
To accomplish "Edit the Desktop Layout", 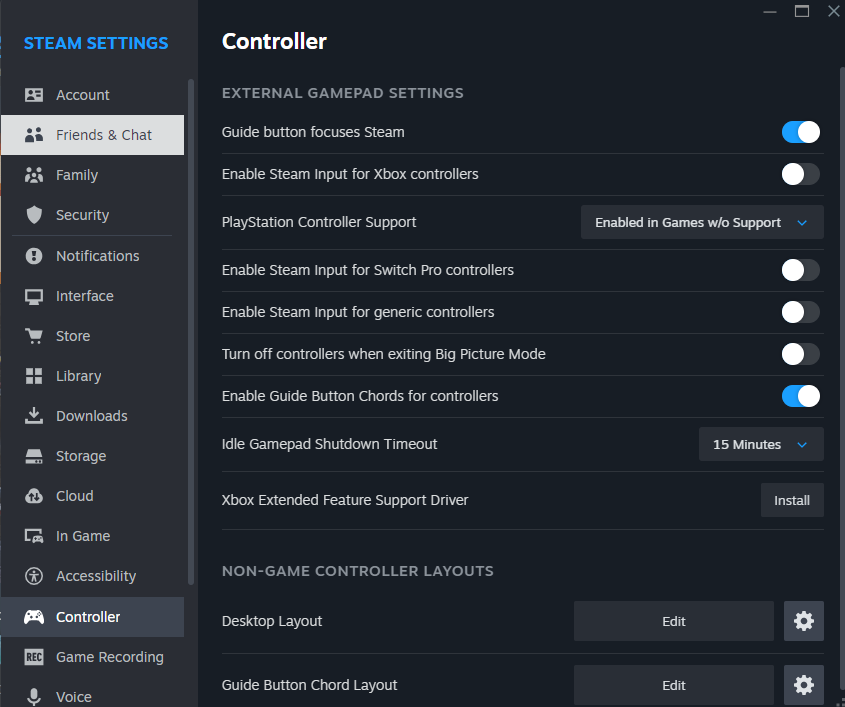I will click(674, 621).
